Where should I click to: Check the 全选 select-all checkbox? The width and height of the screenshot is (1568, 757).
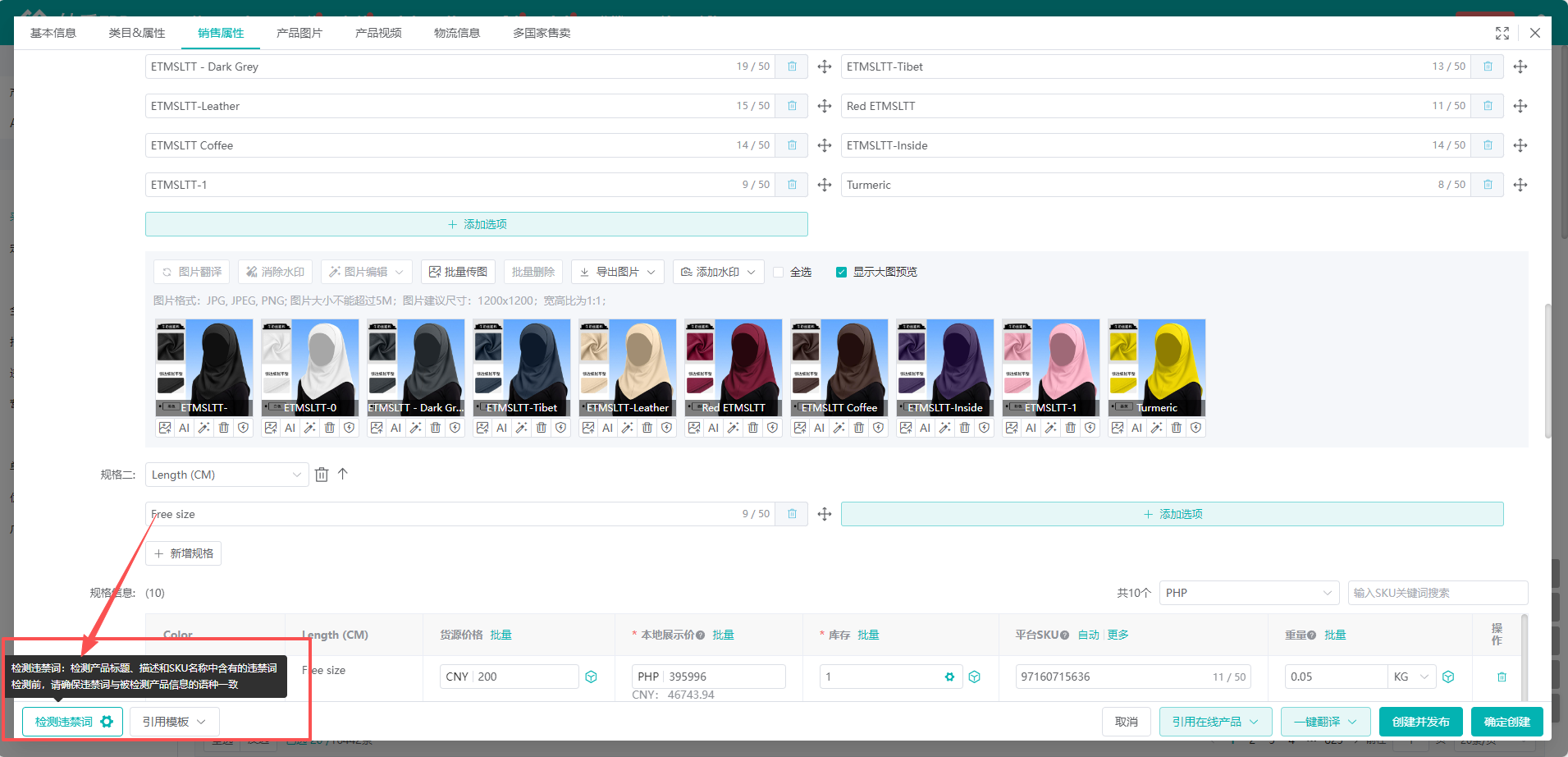click(779, 272)
